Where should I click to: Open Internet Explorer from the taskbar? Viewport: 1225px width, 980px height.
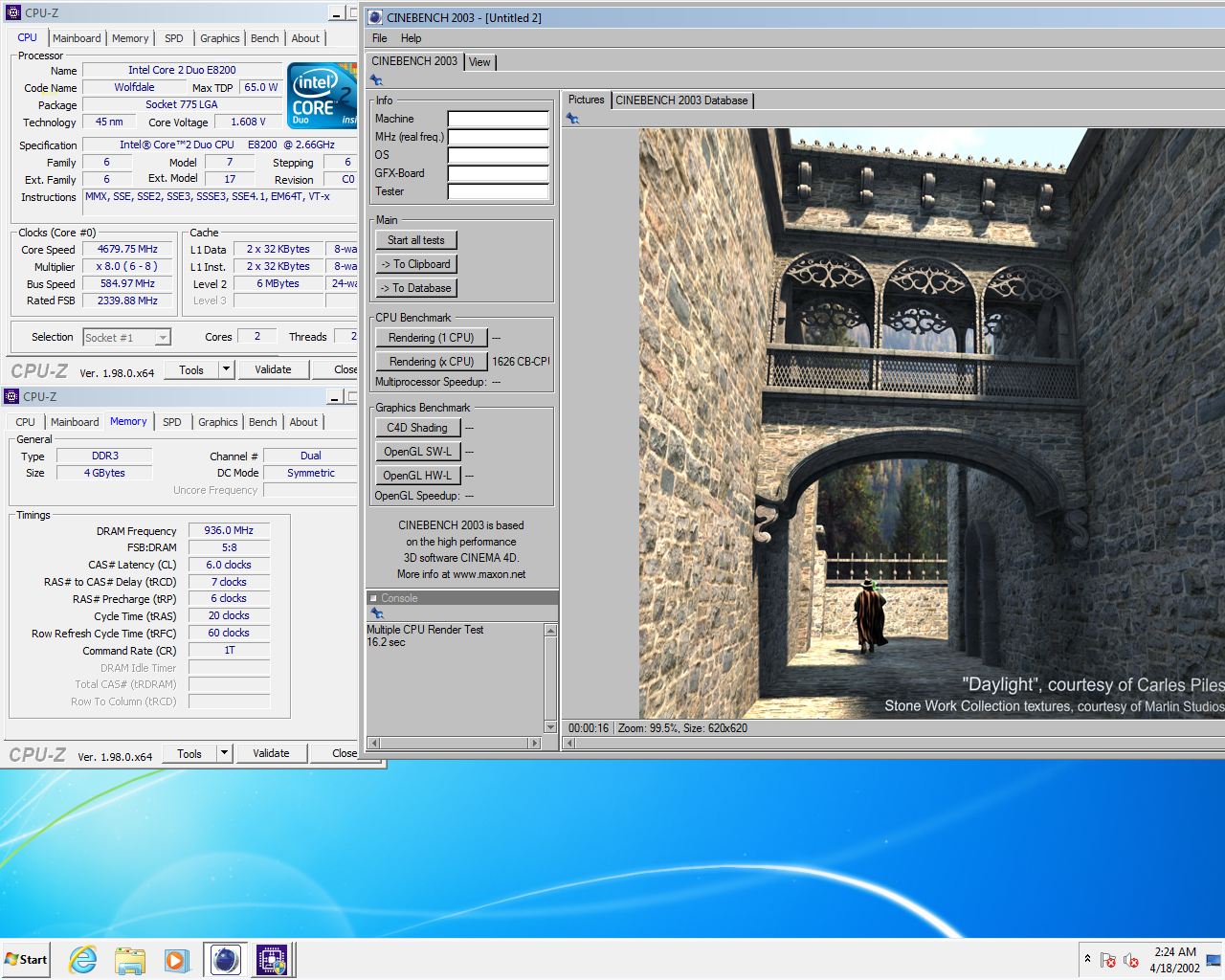[x=83, y=960]
